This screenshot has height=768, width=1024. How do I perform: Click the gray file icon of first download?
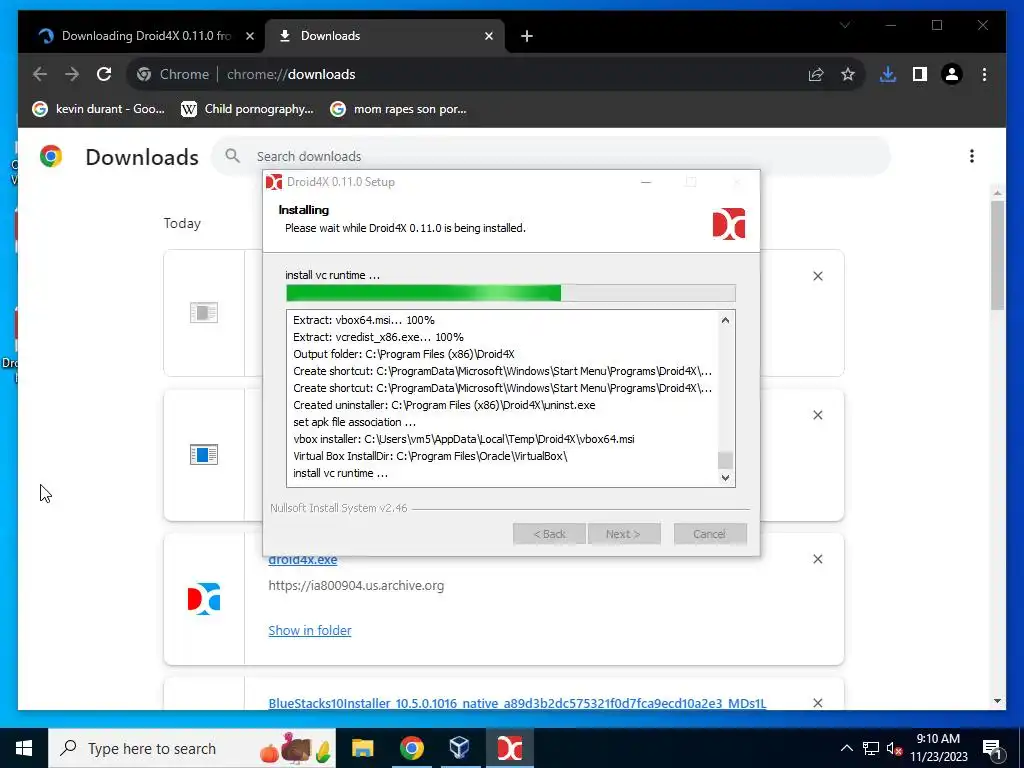[x=204, y=312]
